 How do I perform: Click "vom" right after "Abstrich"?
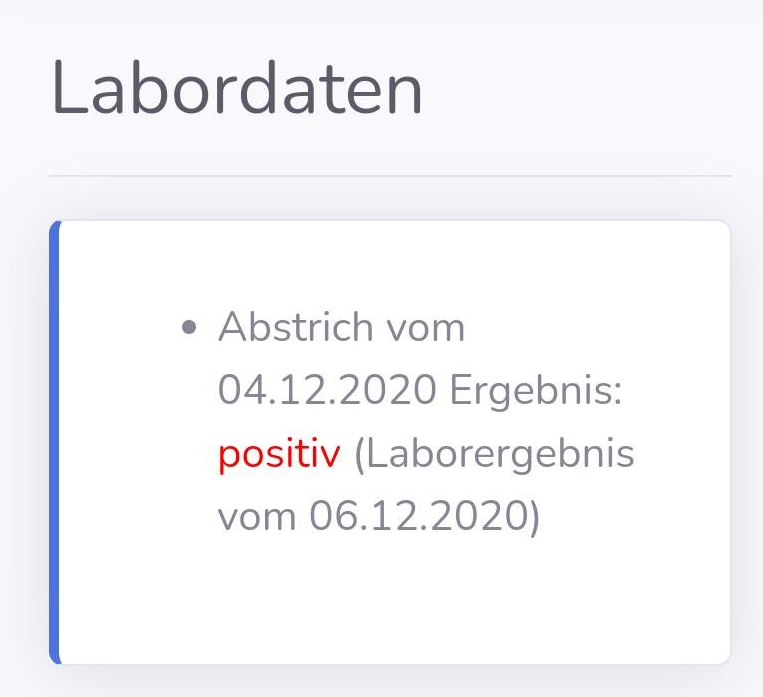(426, 327)
